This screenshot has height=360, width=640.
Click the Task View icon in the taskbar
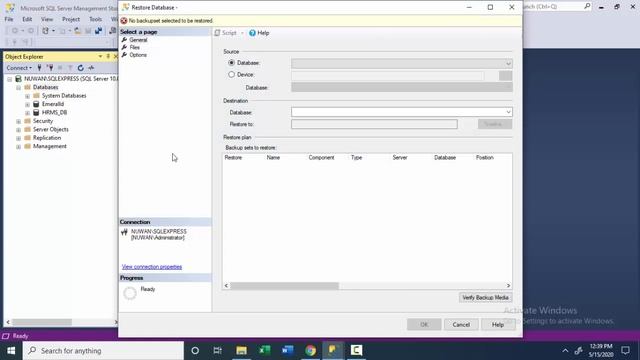pyautogui.click(x=218, y=350)
